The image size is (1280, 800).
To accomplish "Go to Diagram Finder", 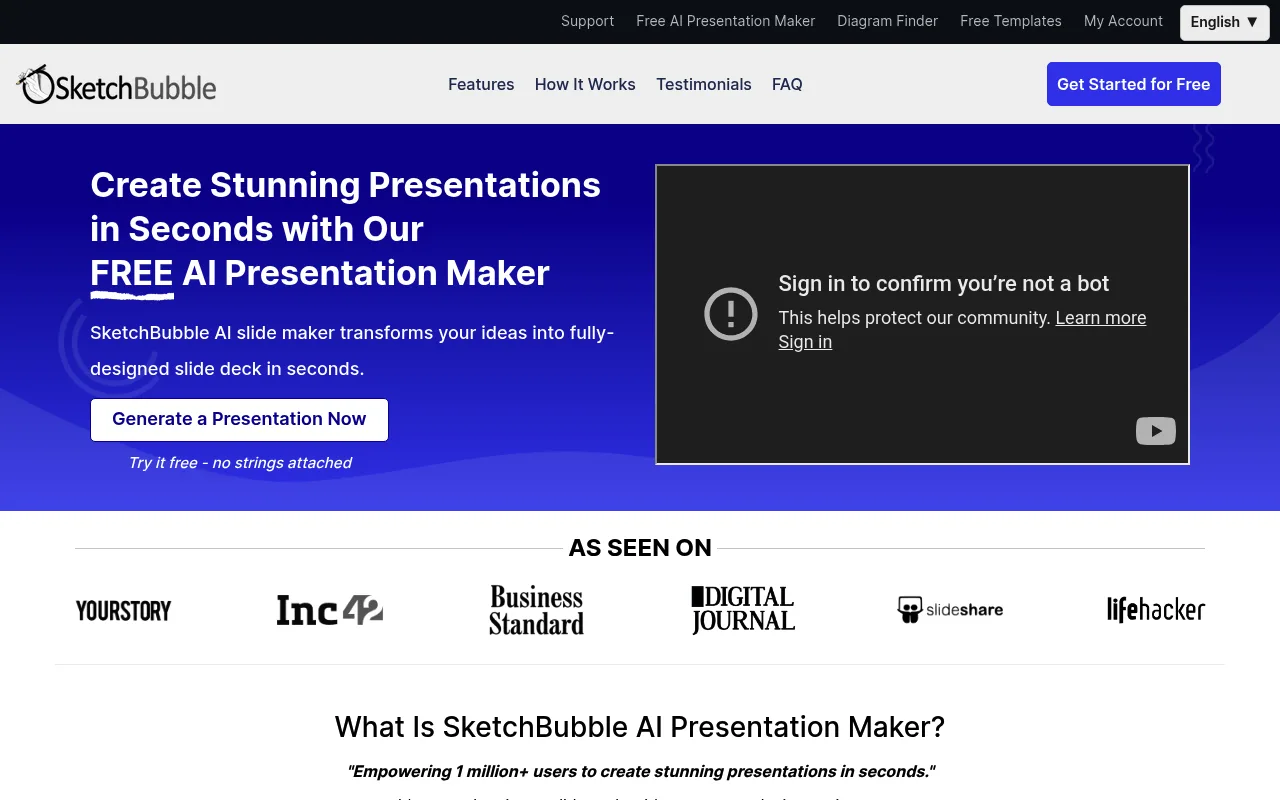I will 887,21.
